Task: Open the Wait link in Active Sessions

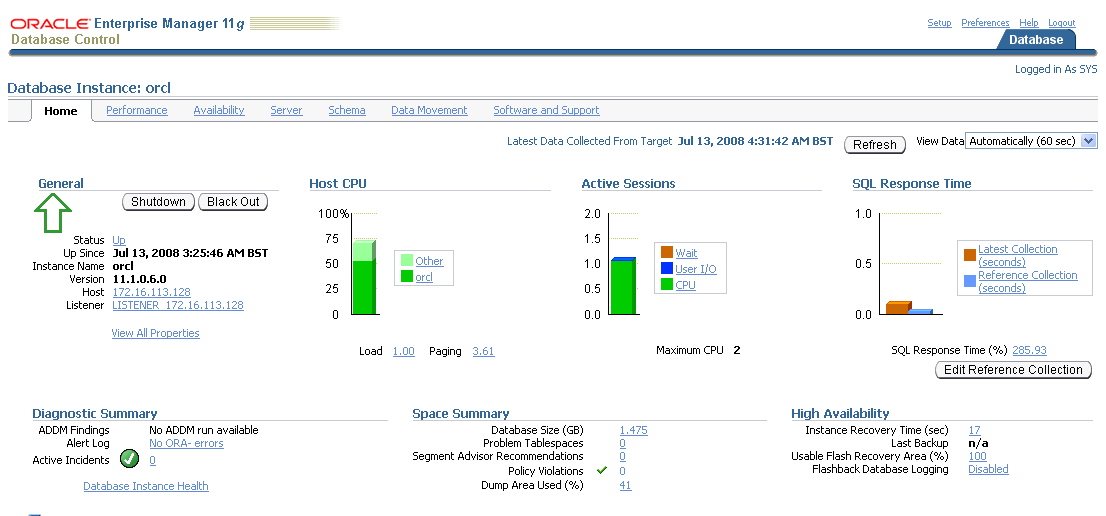Action: [686, 253]
